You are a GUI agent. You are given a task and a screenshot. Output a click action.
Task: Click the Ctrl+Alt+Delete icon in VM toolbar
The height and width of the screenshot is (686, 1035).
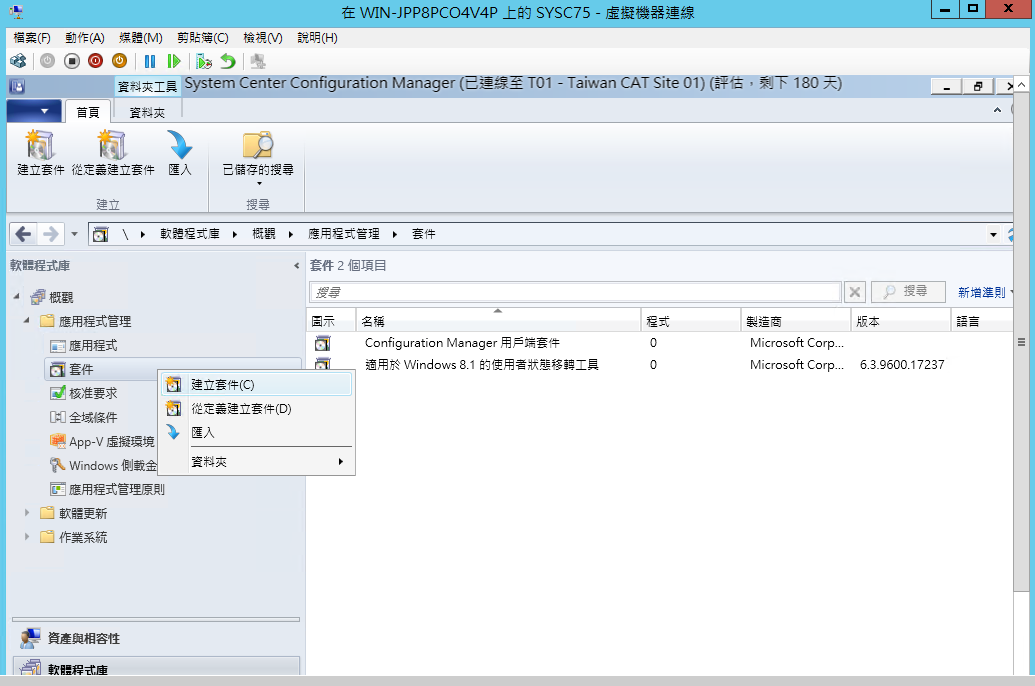point(18,61)
